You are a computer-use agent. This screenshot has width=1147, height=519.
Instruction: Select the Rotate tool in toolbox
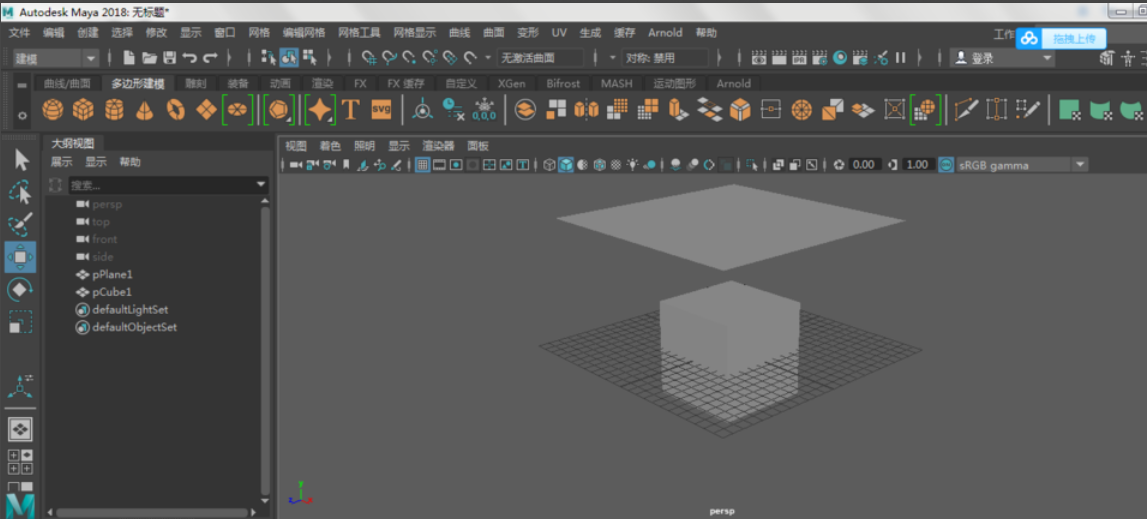(x=20, y=289)
